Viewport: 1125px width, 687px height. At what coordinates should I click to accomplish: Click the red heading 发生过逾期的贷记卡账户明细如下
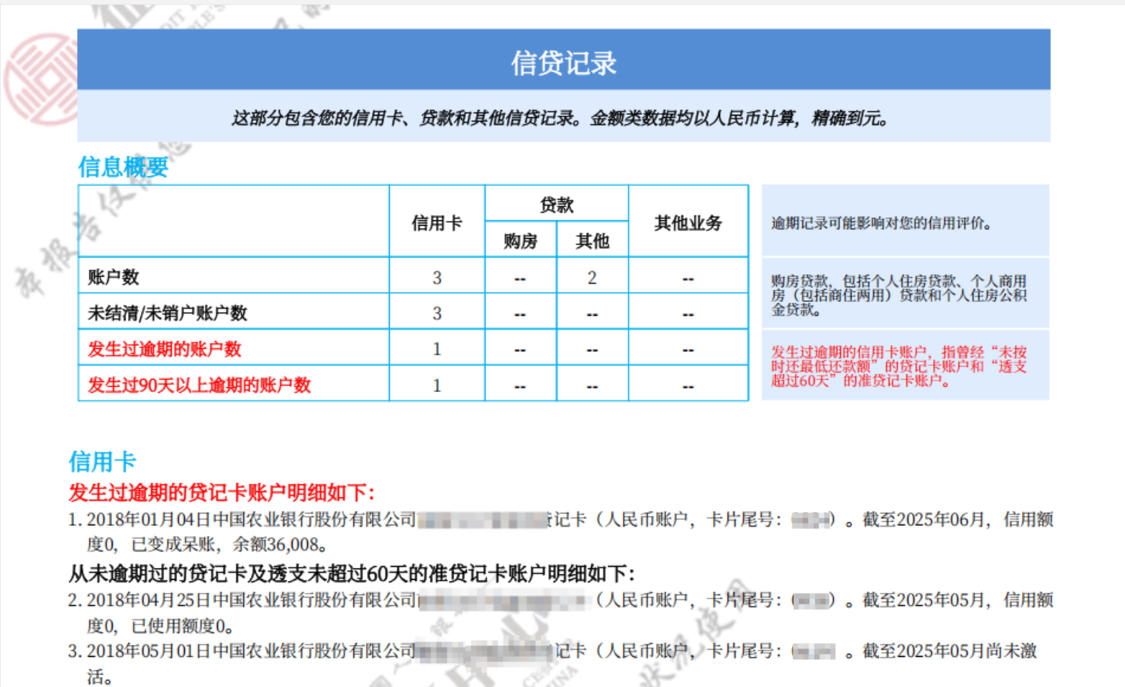tap(222, 493)
